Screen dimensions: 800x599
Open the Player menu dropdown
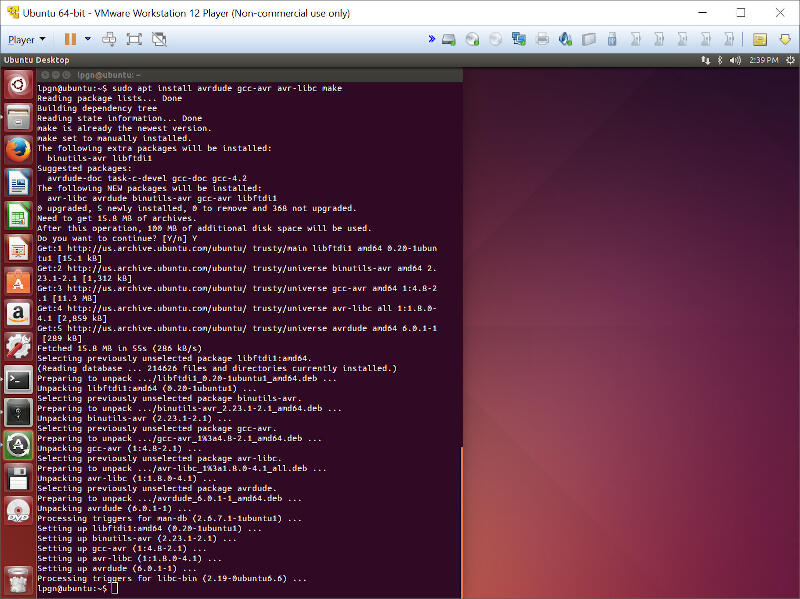click(27, 39)
